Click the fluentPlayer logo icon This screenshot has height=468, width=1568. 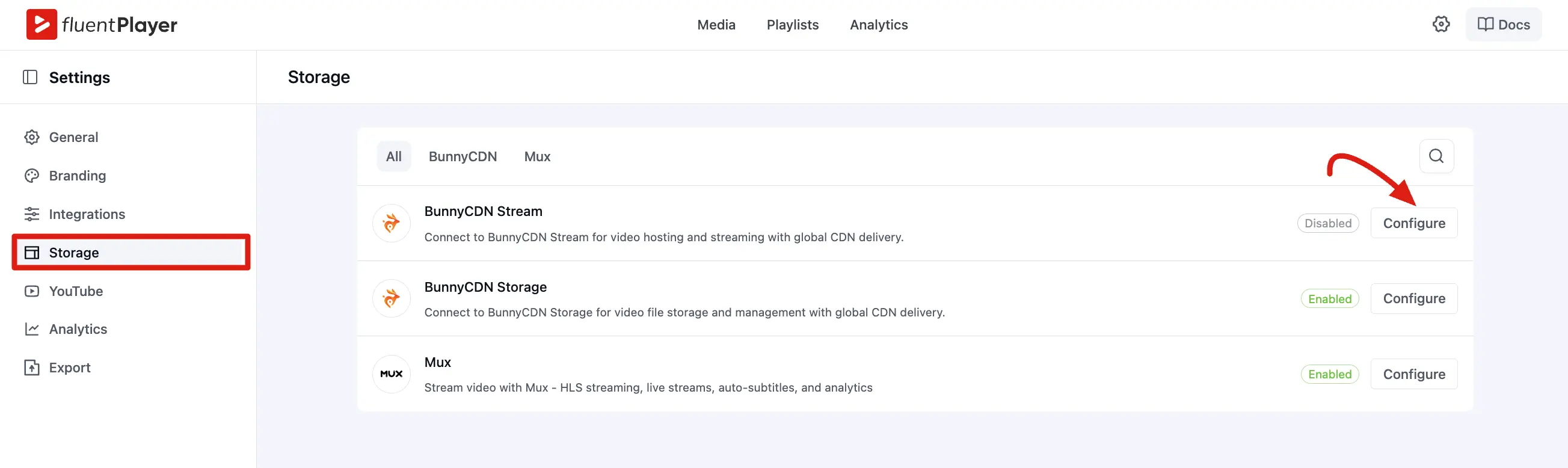(42, 24)
